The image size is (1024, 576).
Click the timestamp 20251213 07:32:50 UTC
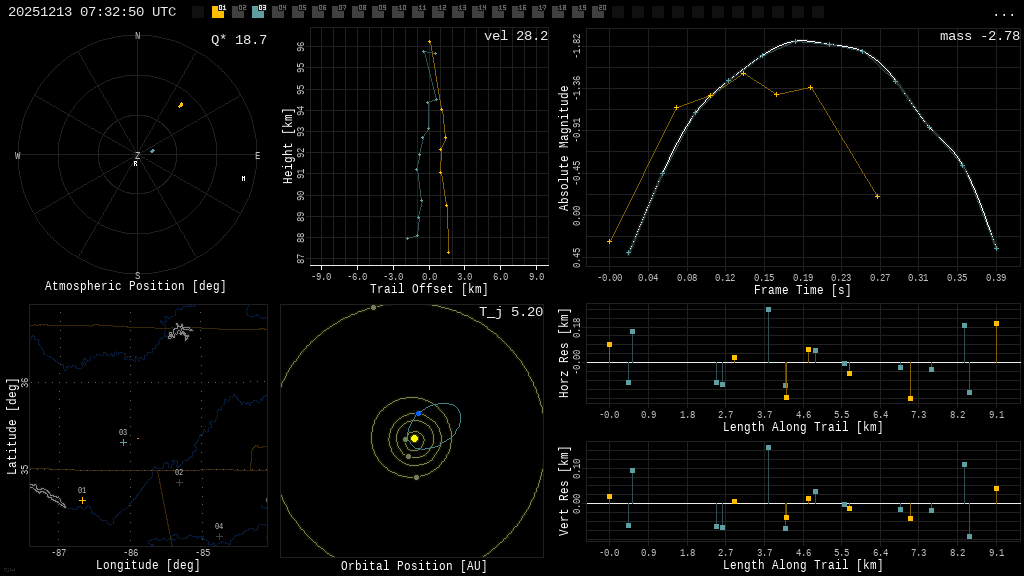pos(92,12)
